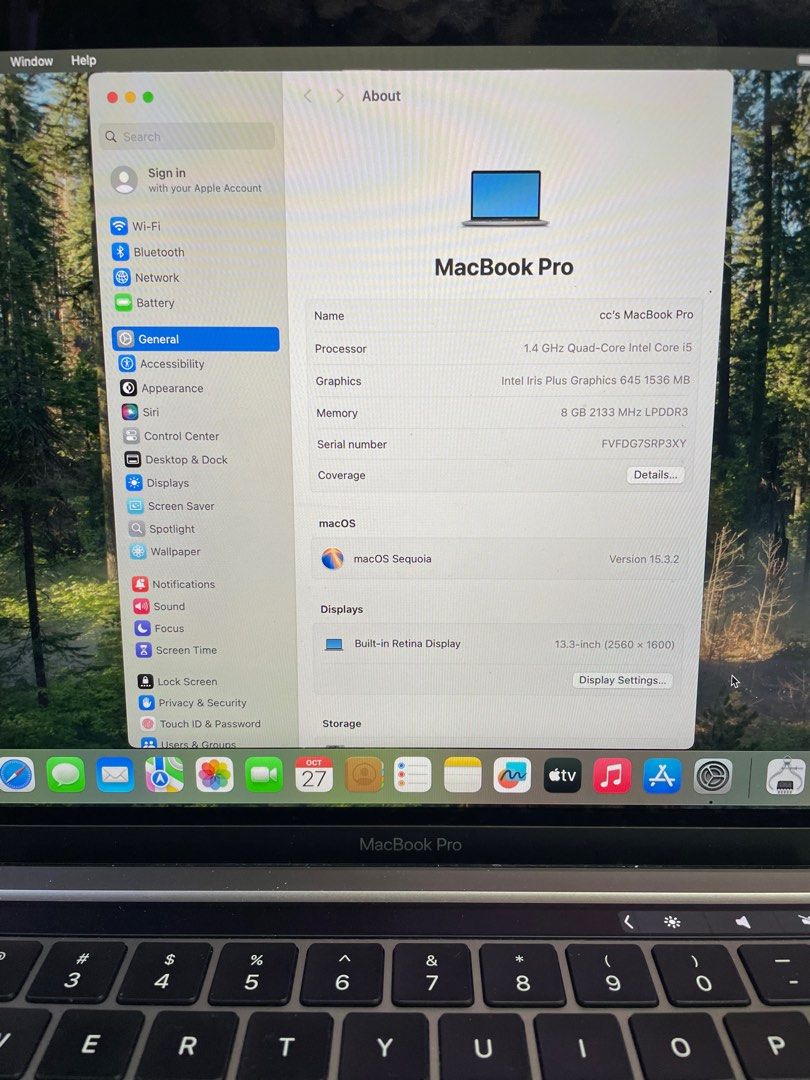Open Bluetooth settings
The width and height of the screenshot is (810, 1080).
coord(170,252)
